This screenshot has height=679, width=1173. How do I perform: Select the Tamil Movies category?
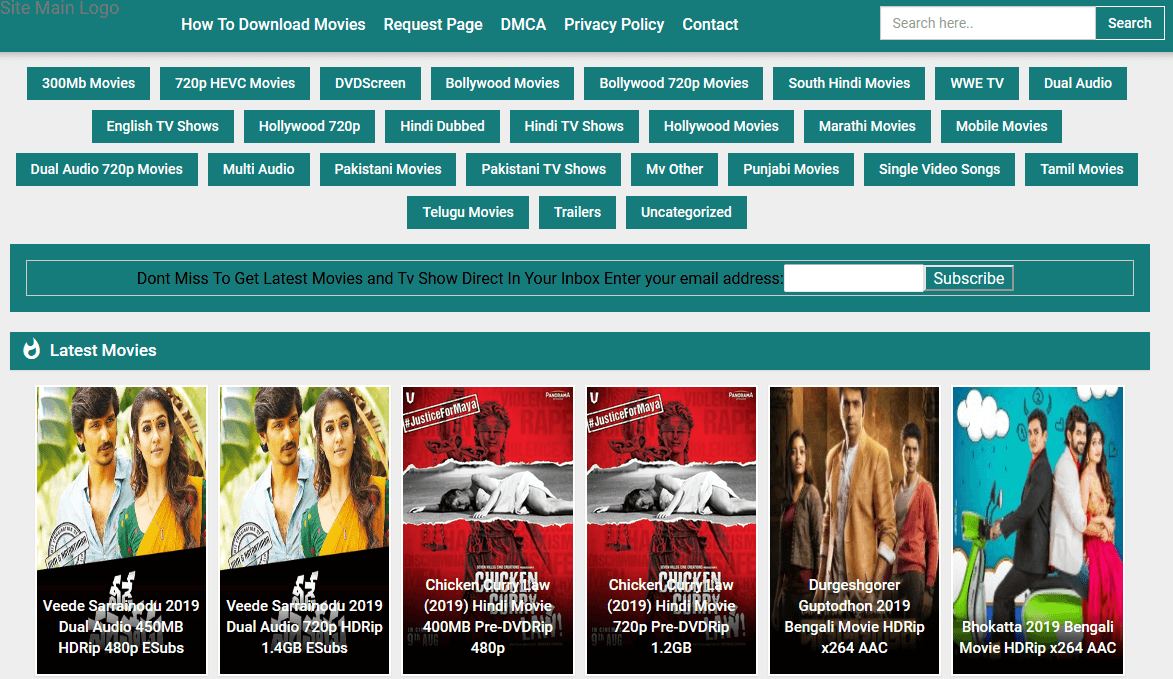[1082, 169]
